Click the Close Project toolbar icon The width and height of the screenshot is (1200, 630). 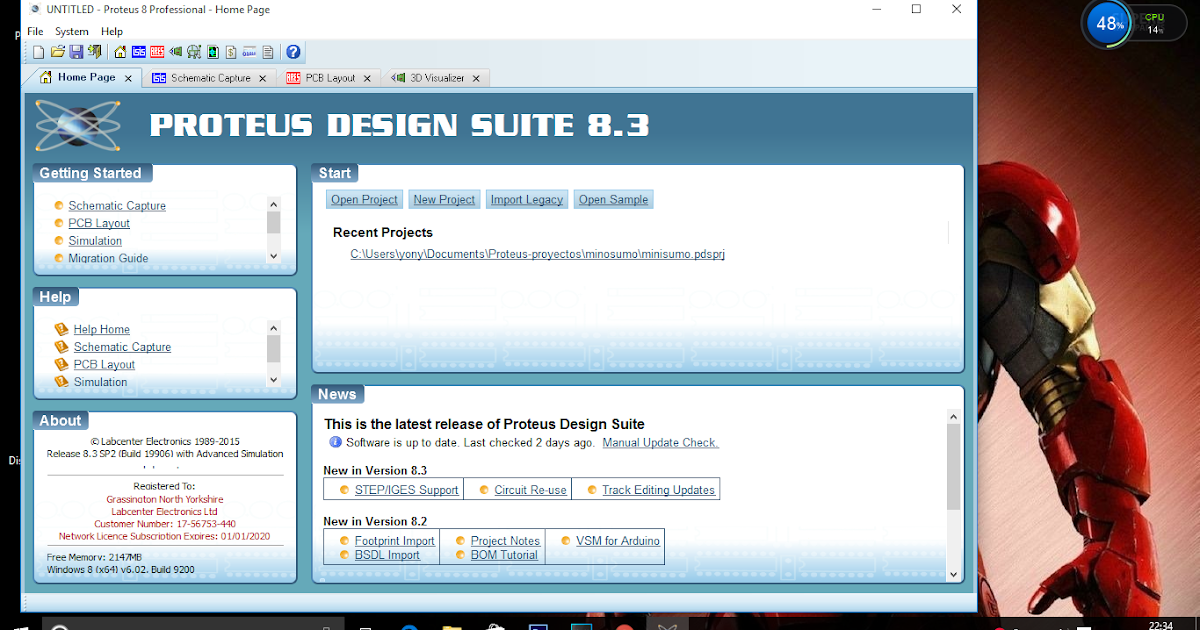point(95,52)
